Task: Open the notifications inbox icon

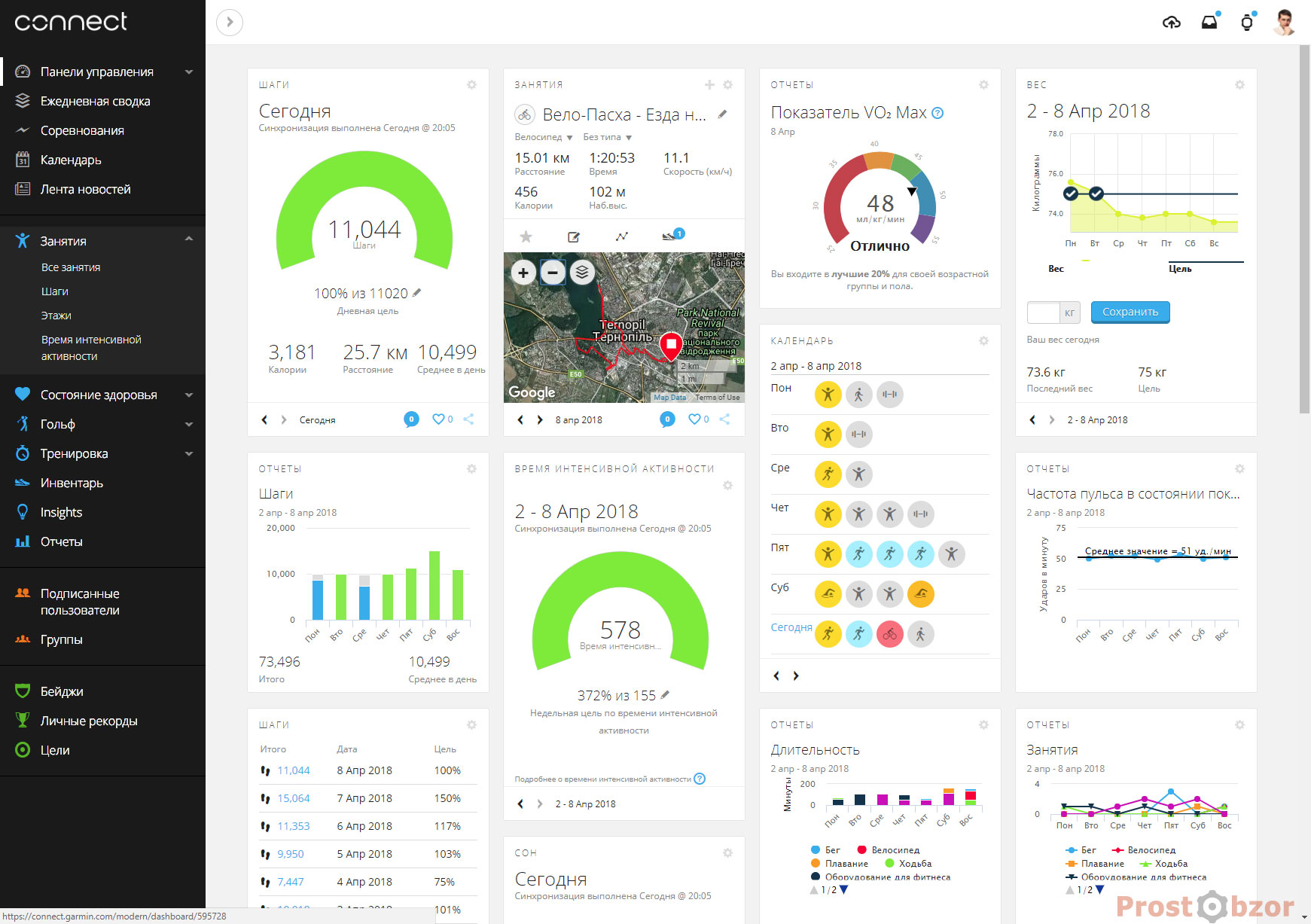Action: 1209,23
